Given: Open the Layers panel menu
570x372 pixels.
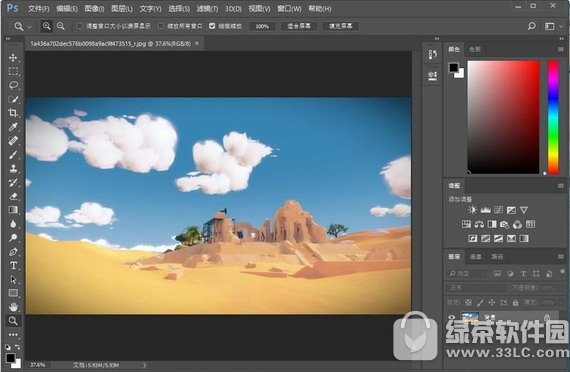Looking at the screenshot, I should [561, 256].
